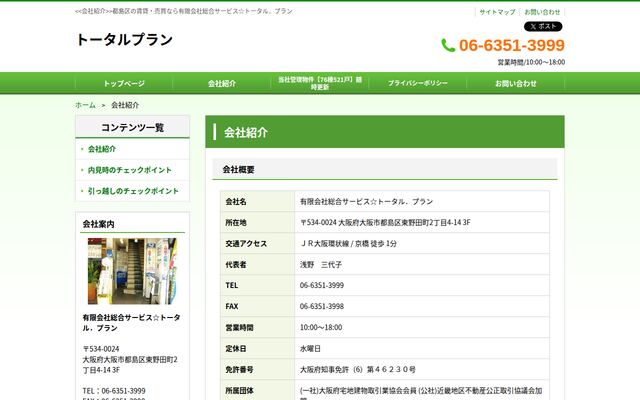Click the orange phone number 06-6351-3999
The width and height of the screenshot is (640, 400).
coord(512,45)
